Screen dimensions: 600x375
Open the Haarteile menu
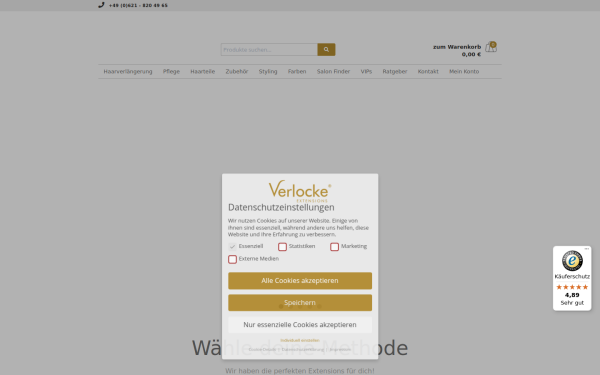[202, 72]
